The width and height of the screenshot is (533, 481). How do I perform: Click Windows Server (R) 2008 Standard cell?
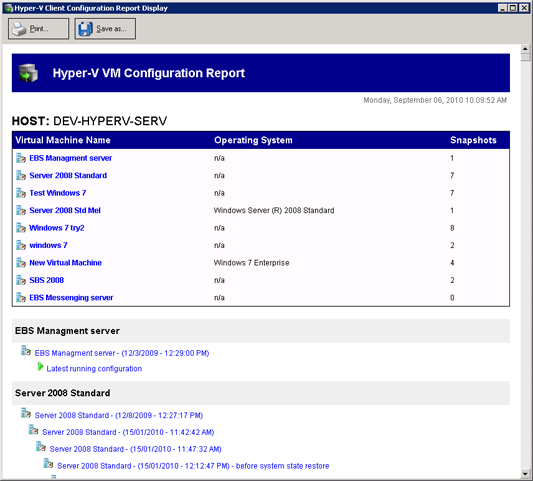(x=274, y=210)
